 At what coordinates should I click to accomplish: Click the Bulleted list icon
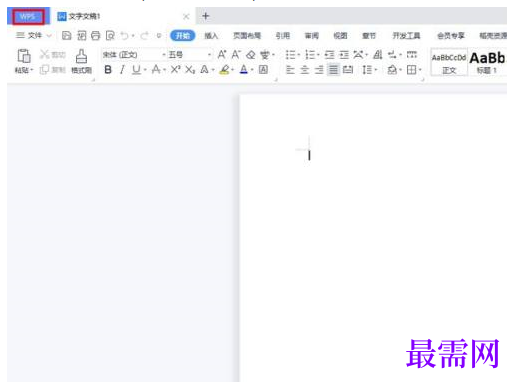point(290,54)
